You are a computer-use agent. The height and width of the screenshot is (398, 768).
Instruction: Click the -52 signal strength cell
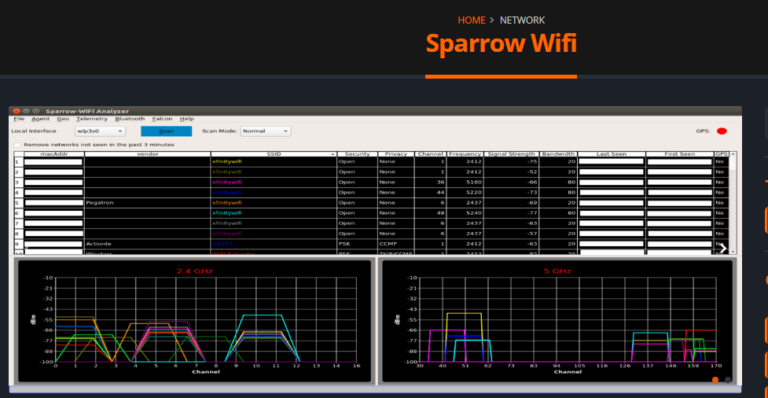pyautogui.click(x=511, y=172)
